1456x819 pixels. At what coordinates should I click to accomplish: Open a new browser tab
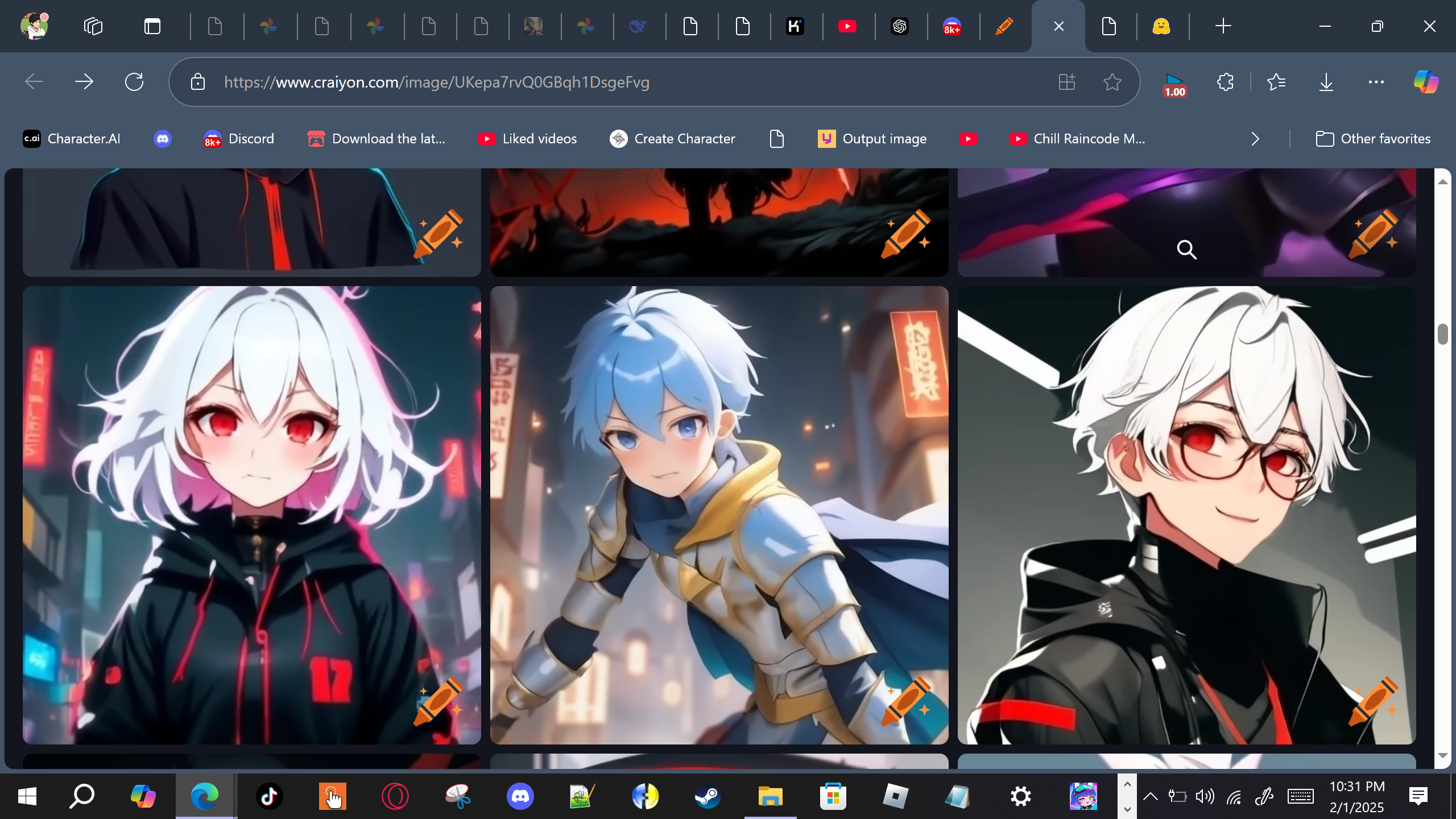1223,26
